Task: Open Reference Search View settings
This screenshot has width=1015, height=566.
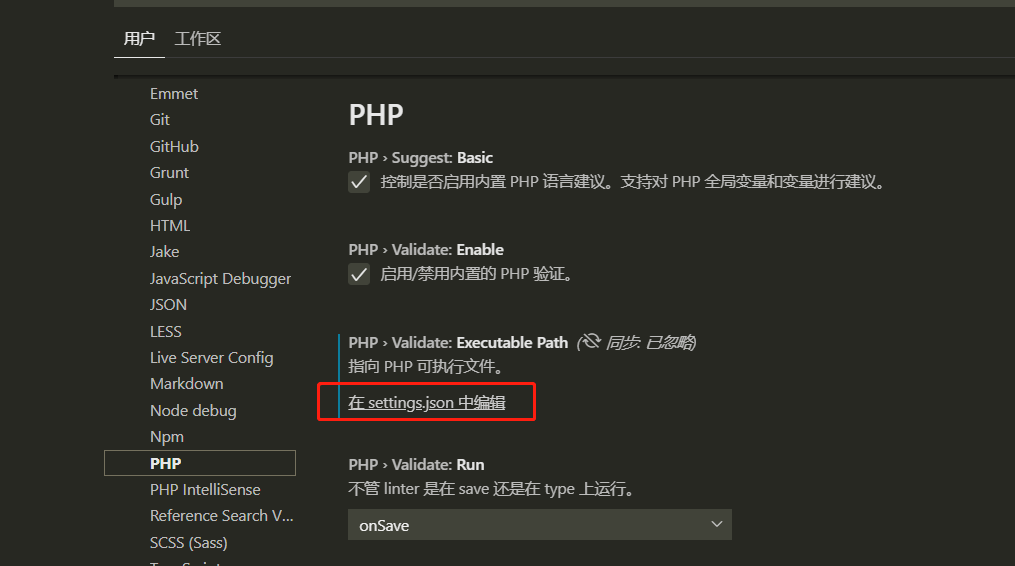Action: pyautogui.click(x=222, y=515)
